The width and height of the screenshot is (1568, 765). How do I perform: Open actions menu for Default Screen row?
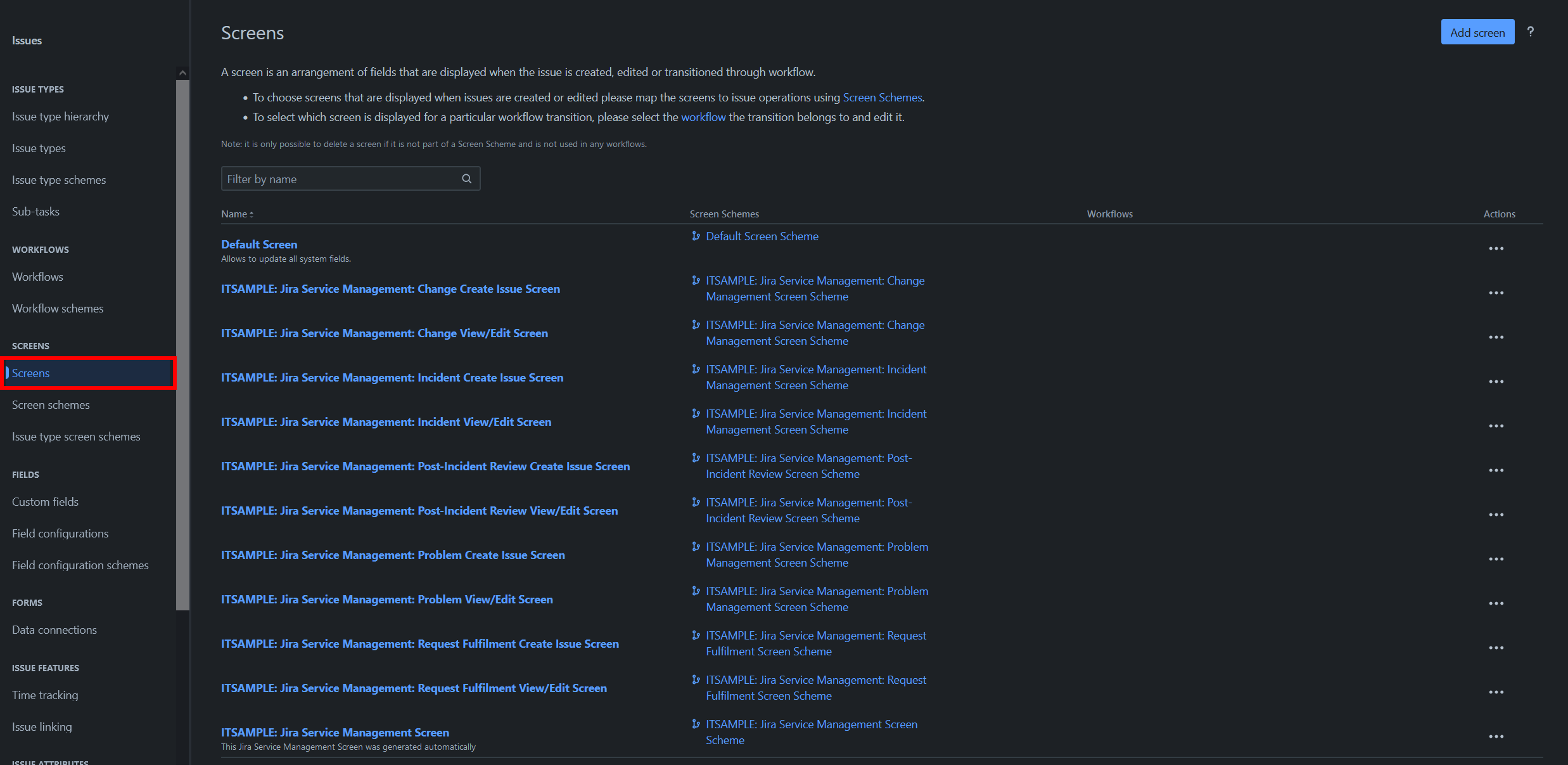pos(1496,248)
